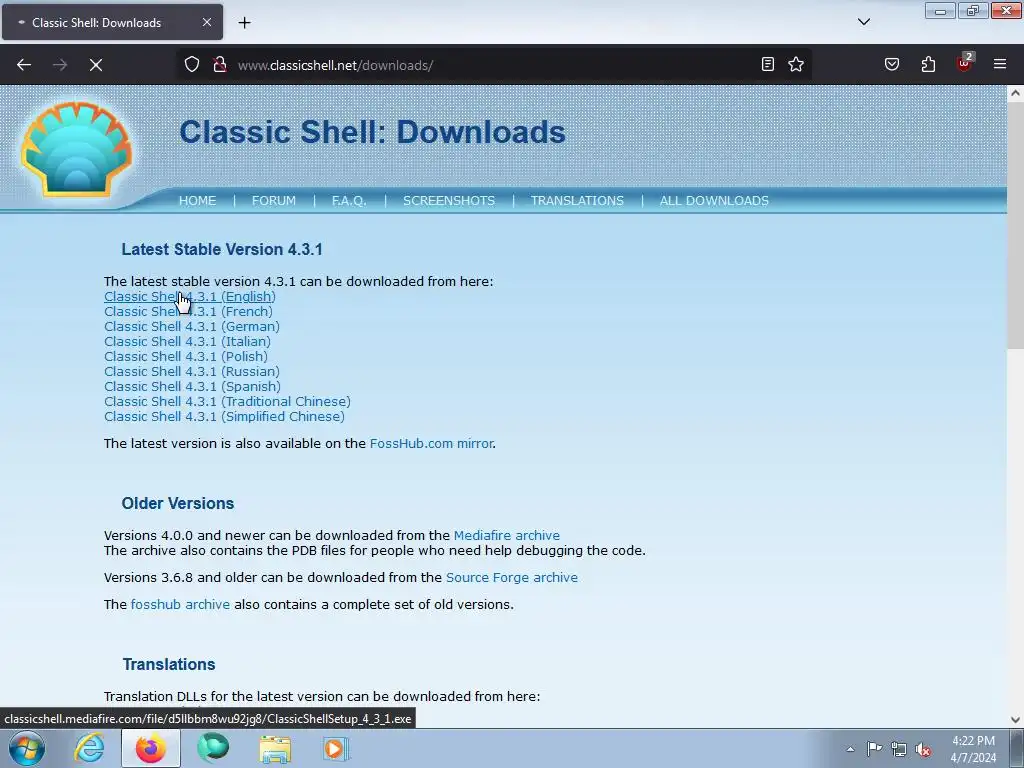Click the site security padlock icon
Image resolution: width=1024 pixels, height=768 pixels.
220,65
